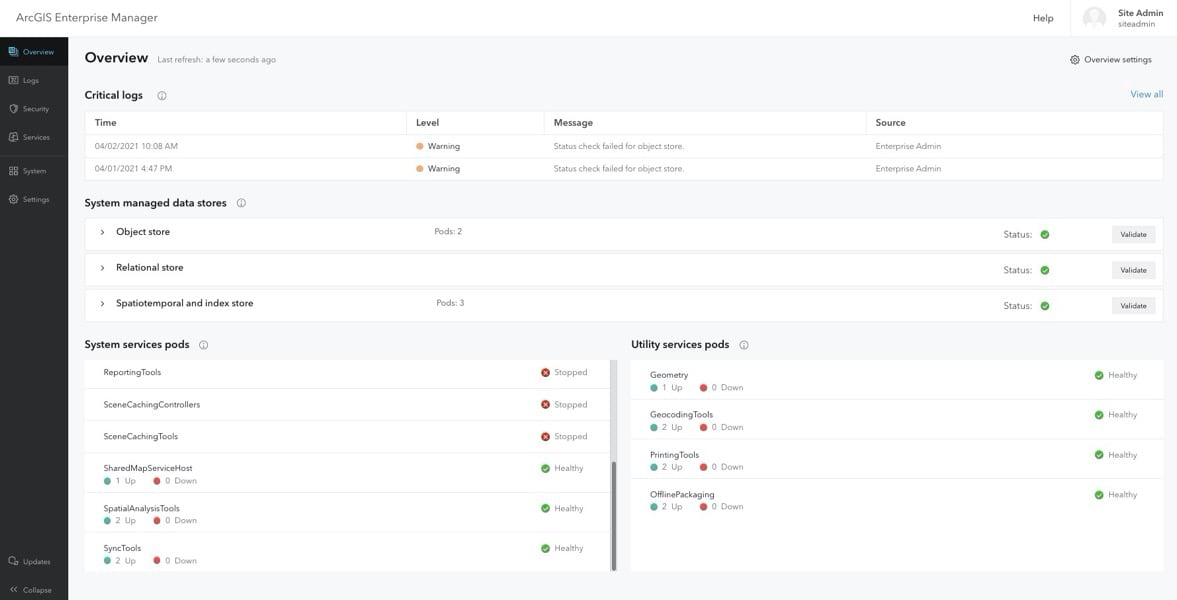Viewport: 1177px width, 600px height.
Task: Click SpatialAnalysisTools healthy check icon
Action: (546, 508)
